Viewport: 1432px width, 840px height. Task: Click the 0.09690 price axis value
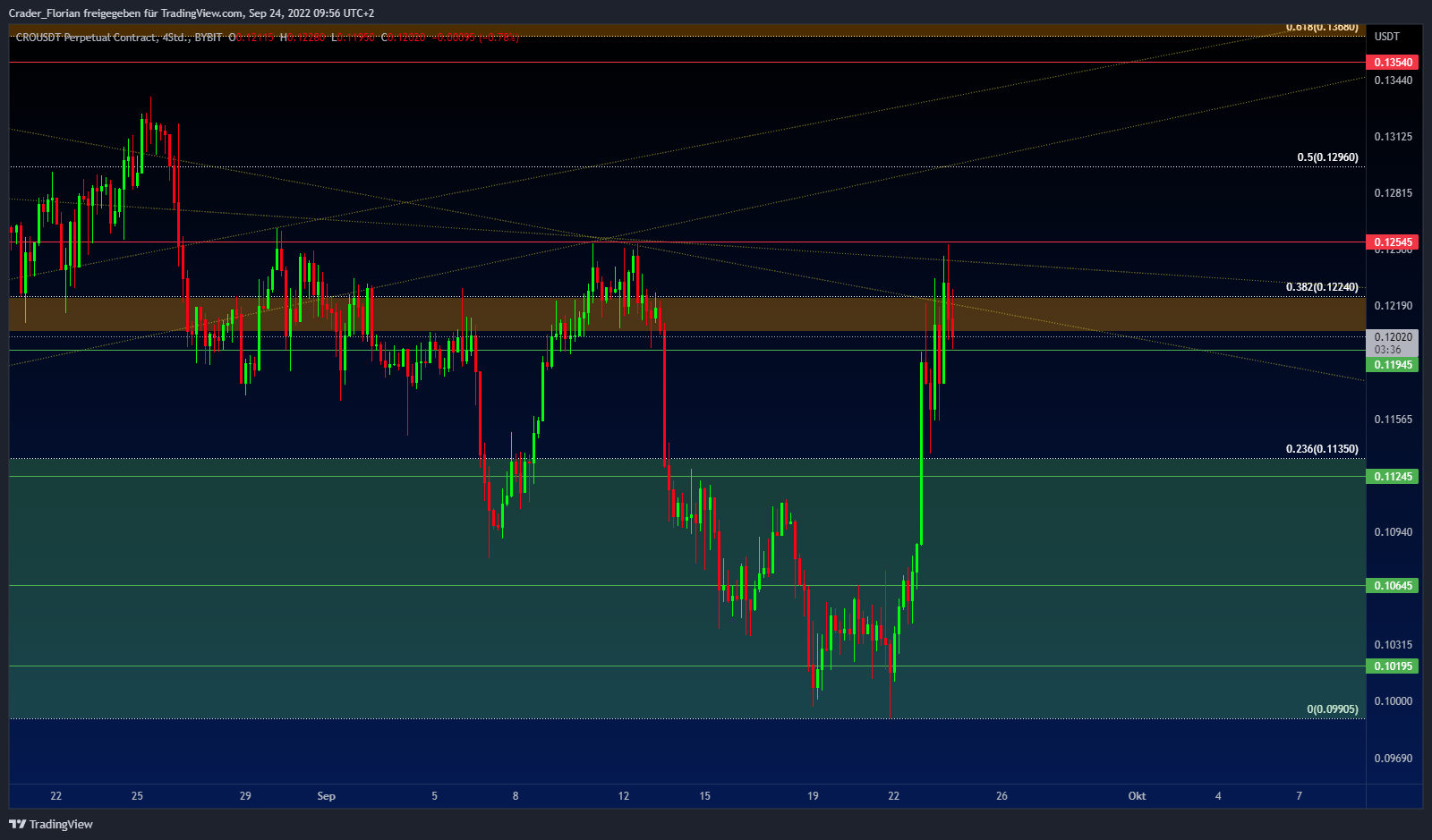coord(1394,759)
